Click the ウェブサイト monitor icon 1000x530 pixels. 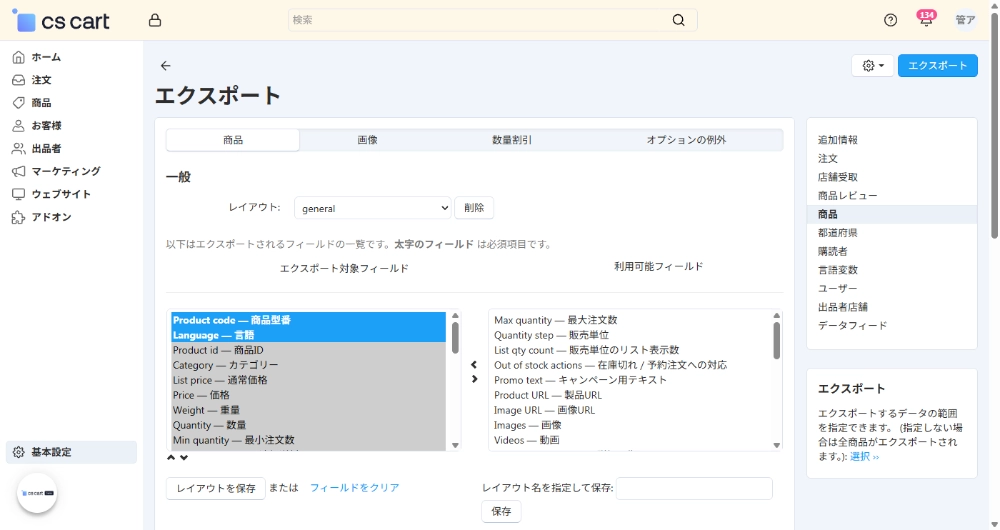18,194
